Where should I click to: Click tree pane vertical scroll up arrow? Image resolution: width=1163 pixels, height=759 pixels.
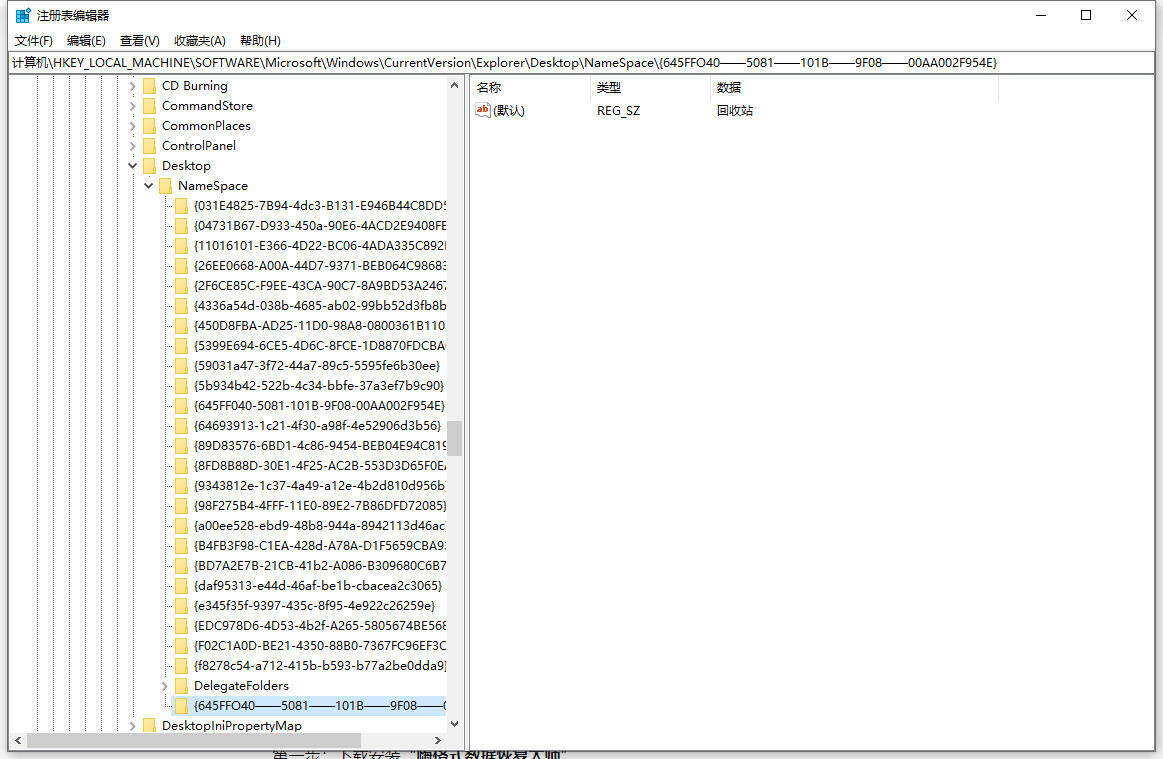pos(455,86)
